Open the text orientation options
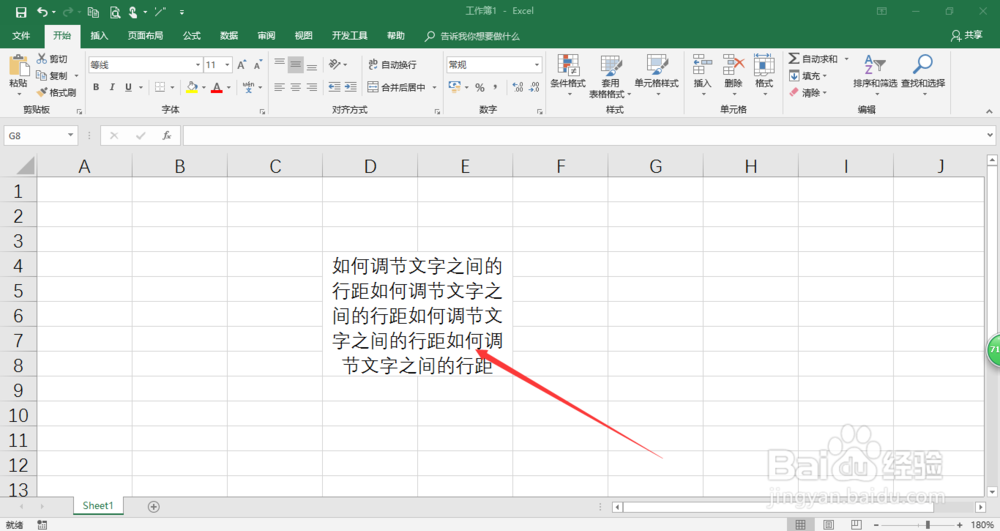This screenshot has height=531, width=1000. (337, 64)
